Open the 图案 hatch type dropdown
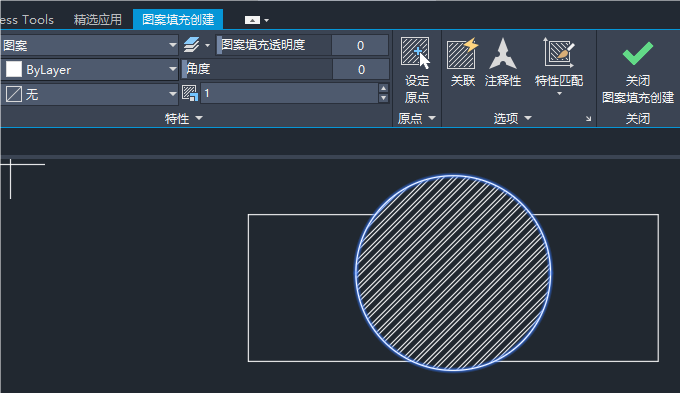Viewport: 680px width, 393px height. [x=89, y=45]
